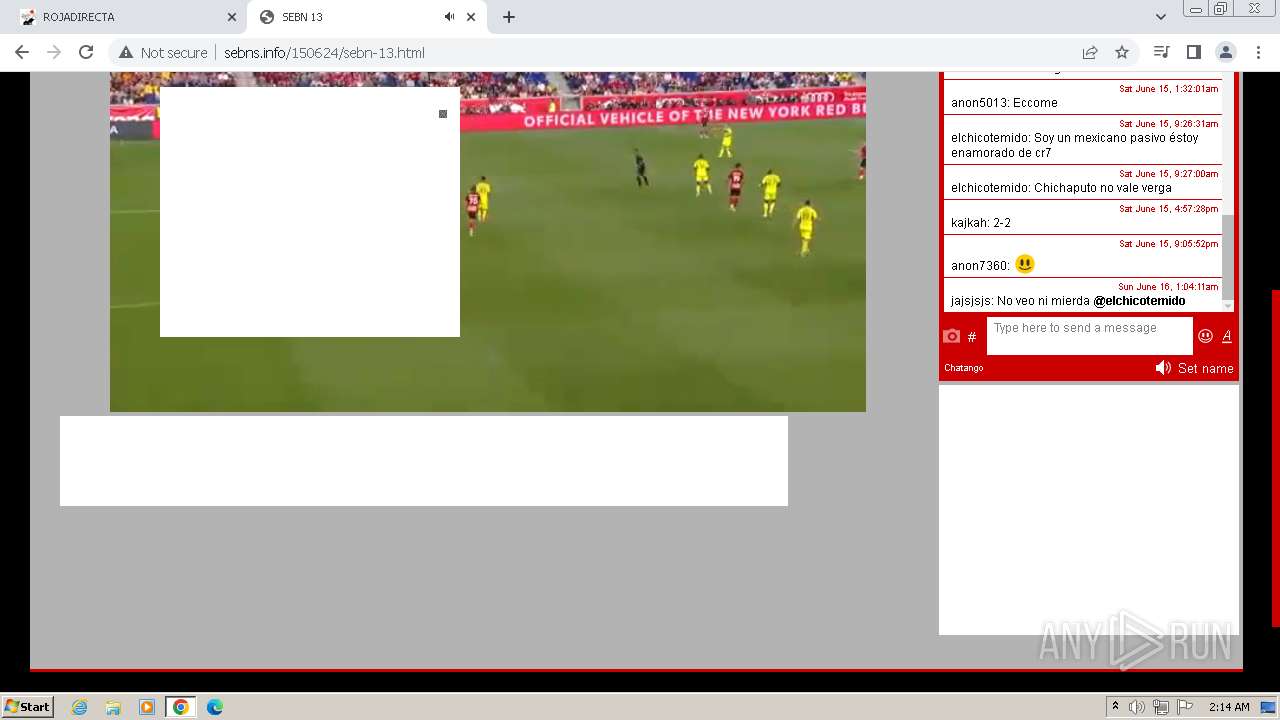Reload the current page
The image size is (1280, 720).
(x=86, y=52)
